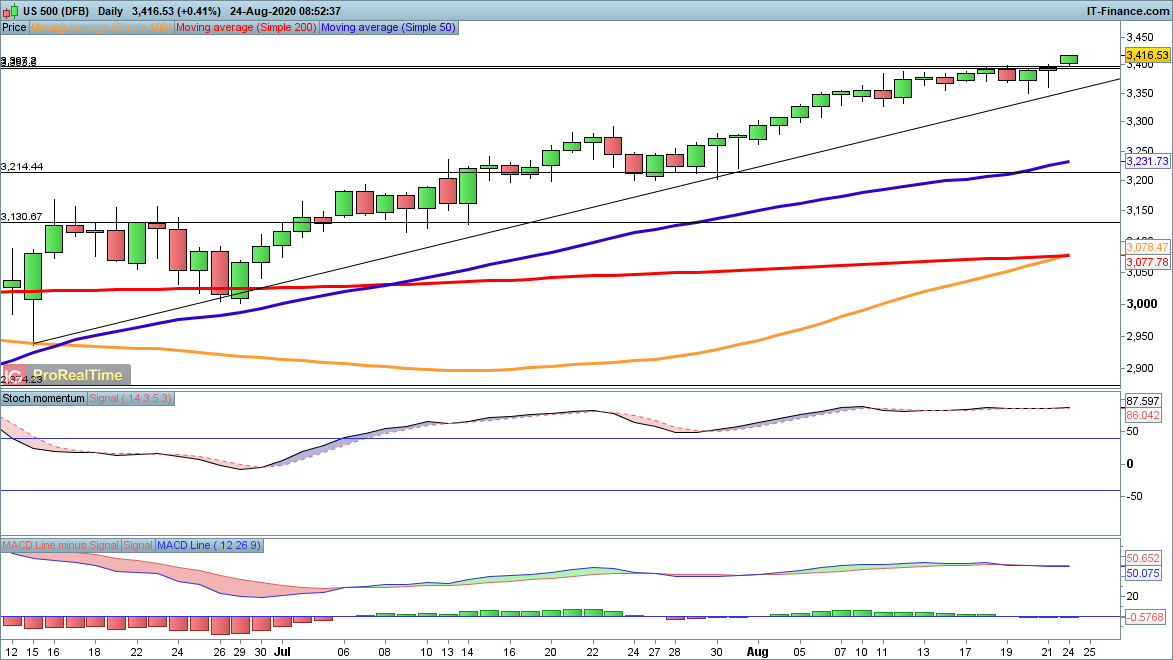The height and width of the screenshot is (660, 1173).
Task: Click the Moving average (Simple 50) label
Action: click(388, 28)
